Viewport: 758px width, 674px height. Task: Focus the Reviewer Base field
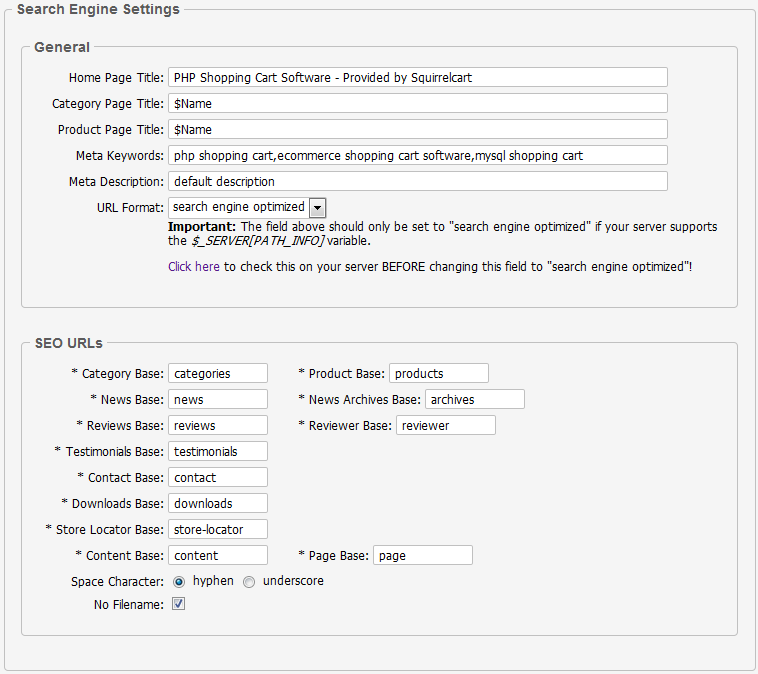[x=445, y=425]
